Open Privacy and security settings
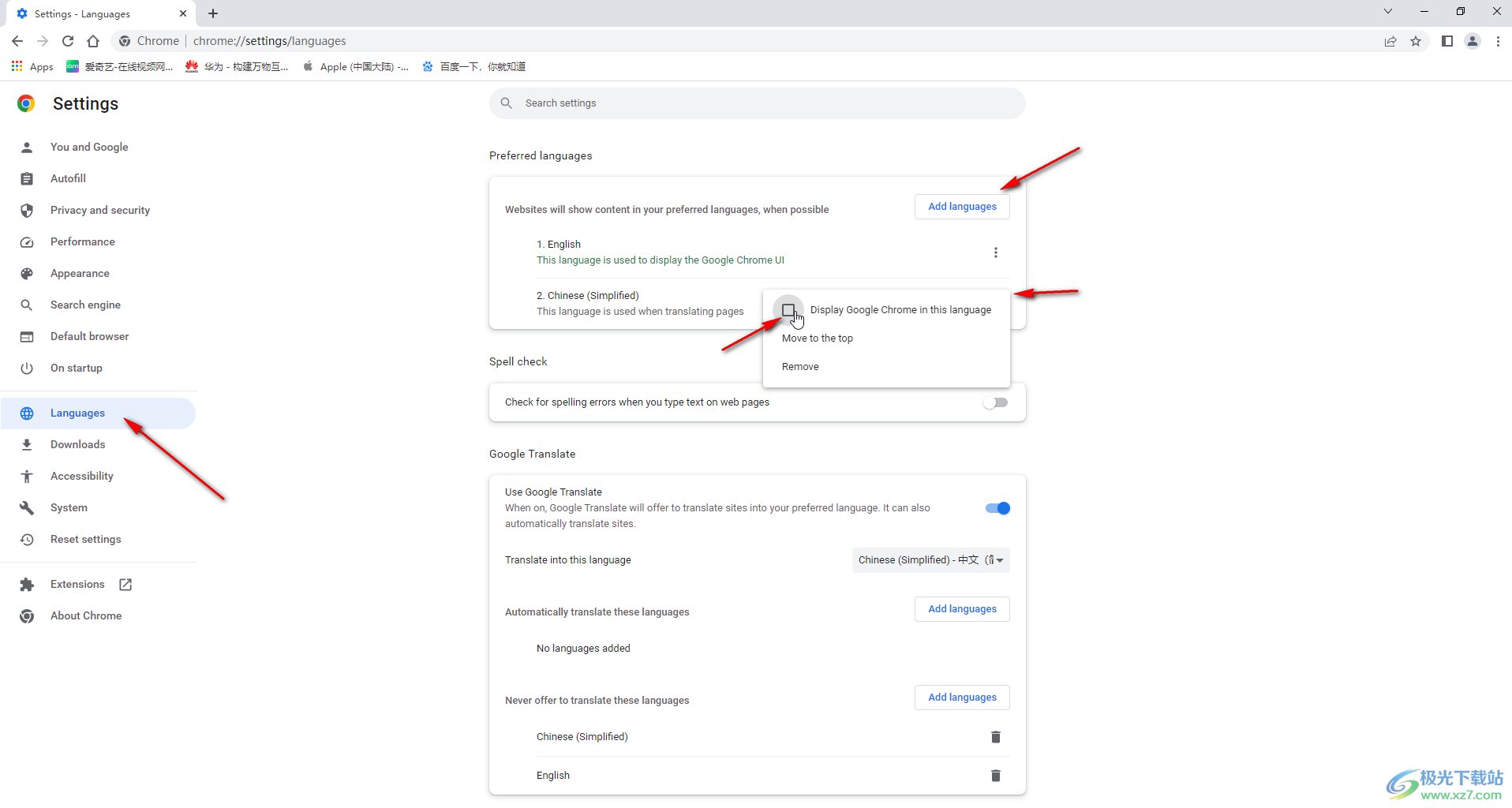This screenshot has width=1512, height=808. [x=99, y=210]
